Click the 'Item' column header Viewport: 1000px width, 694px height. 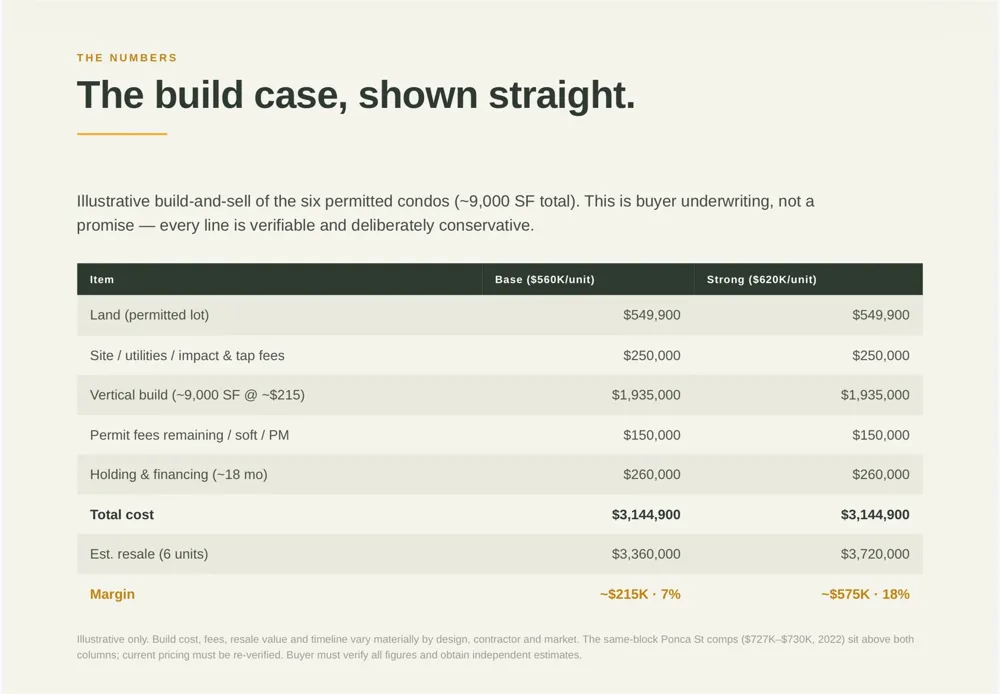click(x=102, y=279)
